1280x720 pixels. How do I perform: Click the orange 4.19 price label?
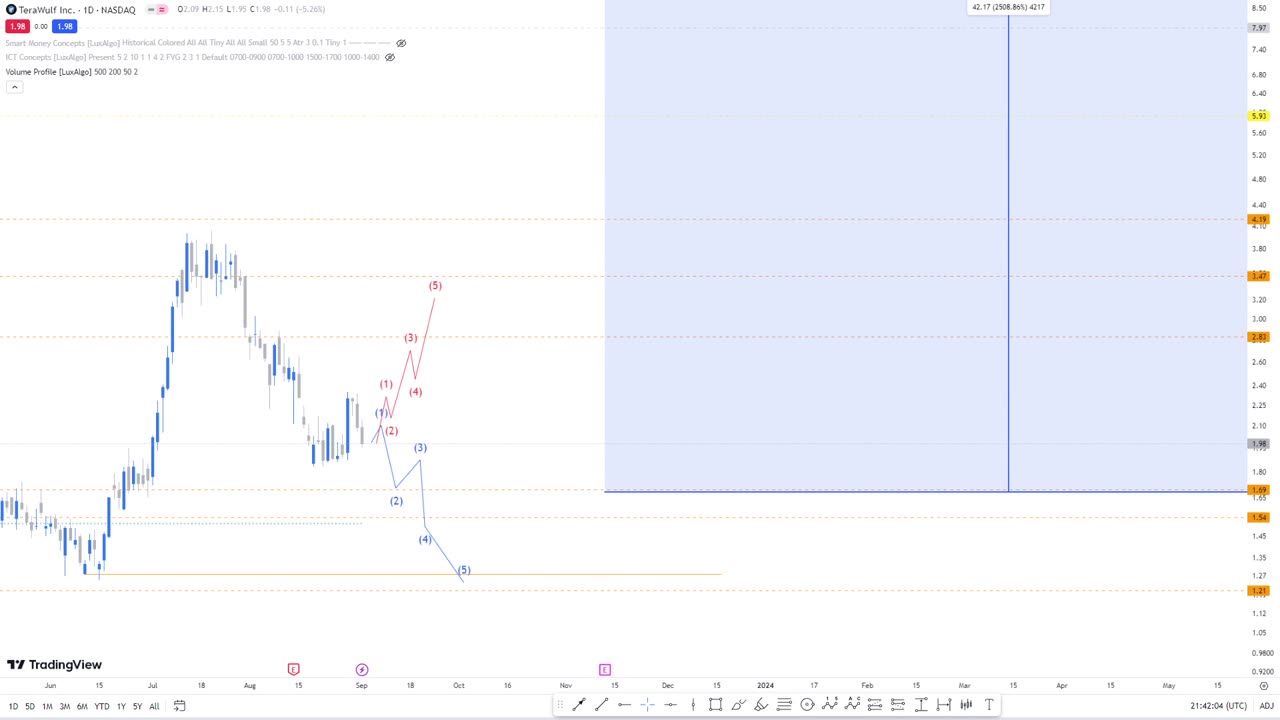(1260, 219)
